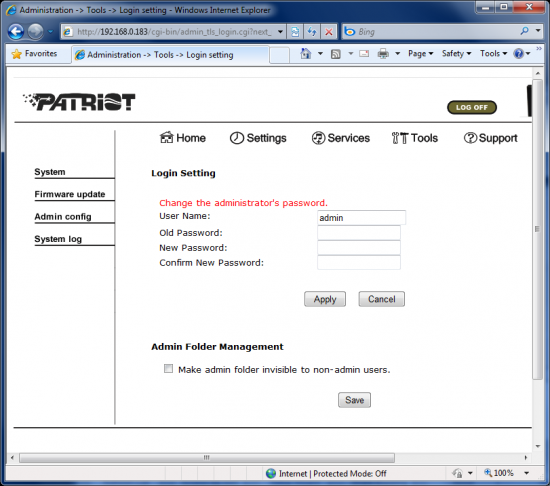The width and height of the screenshot is (550, 486).
Task: Open the search provider dropdown arrow
Action: coord(538,31)
